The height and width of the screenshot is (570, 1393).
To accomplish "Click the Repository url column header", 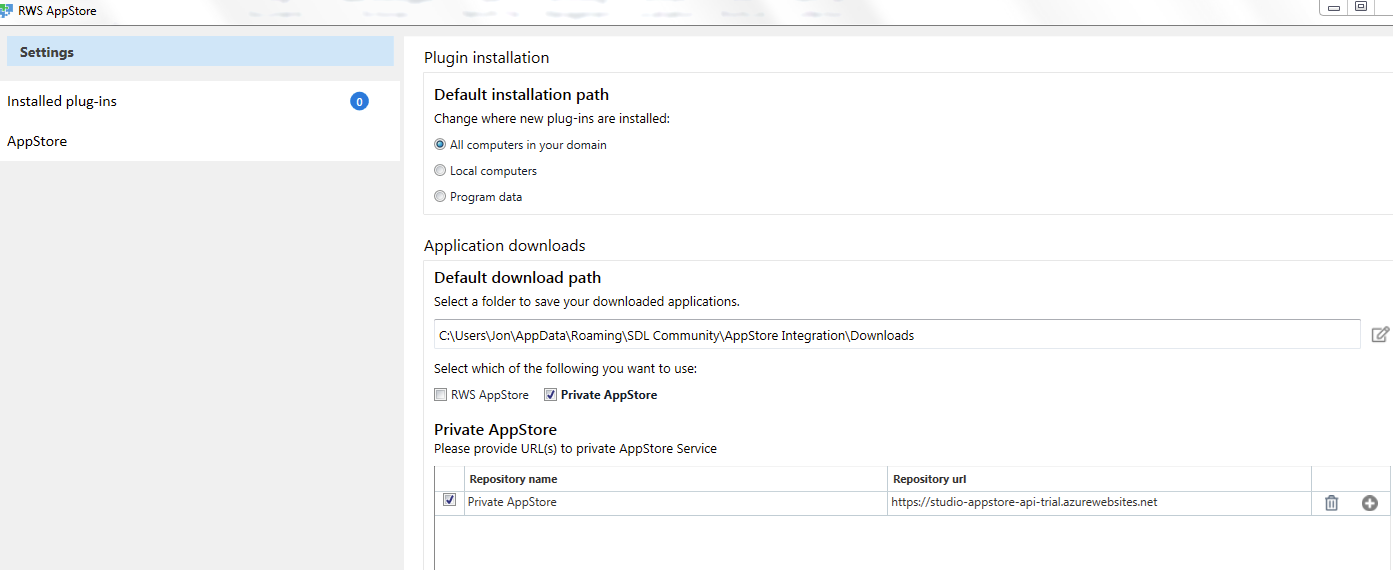I will pos(1099,479).
